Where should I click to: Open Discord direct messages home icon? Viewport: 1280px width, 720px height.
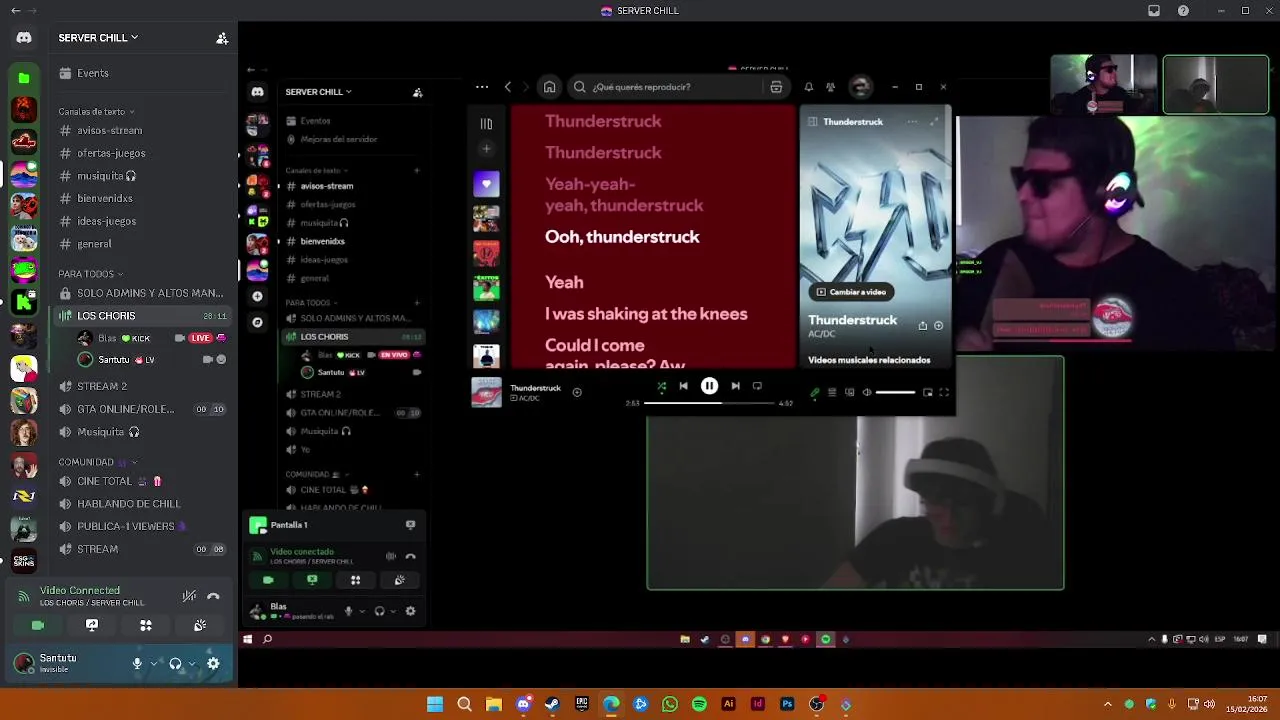click(24, 38)
